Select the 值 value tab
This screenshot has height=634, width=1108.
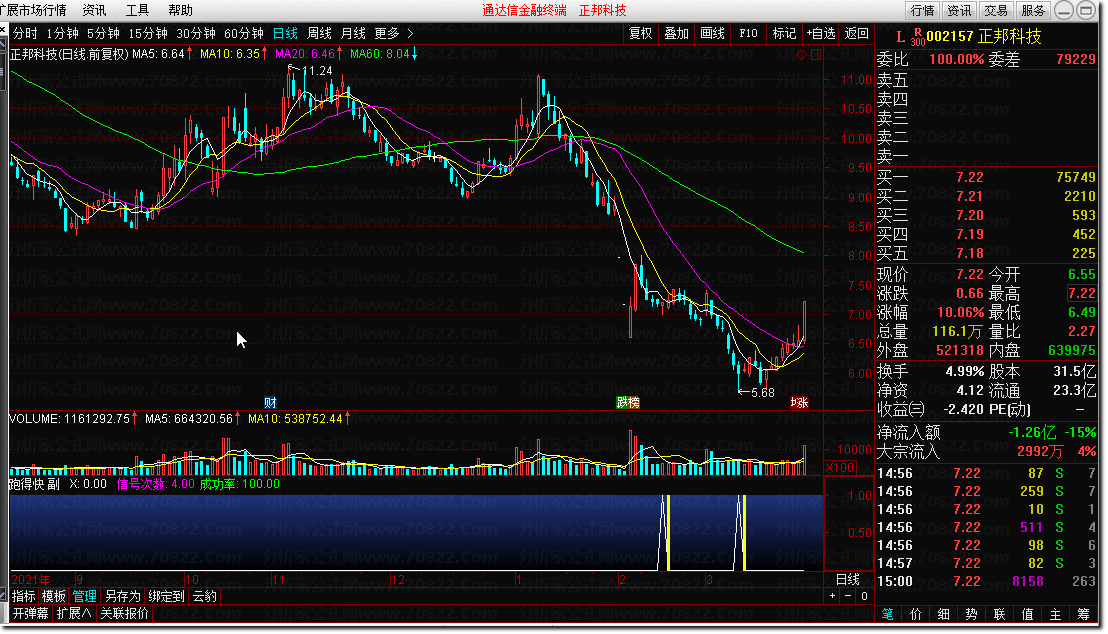1027,614
